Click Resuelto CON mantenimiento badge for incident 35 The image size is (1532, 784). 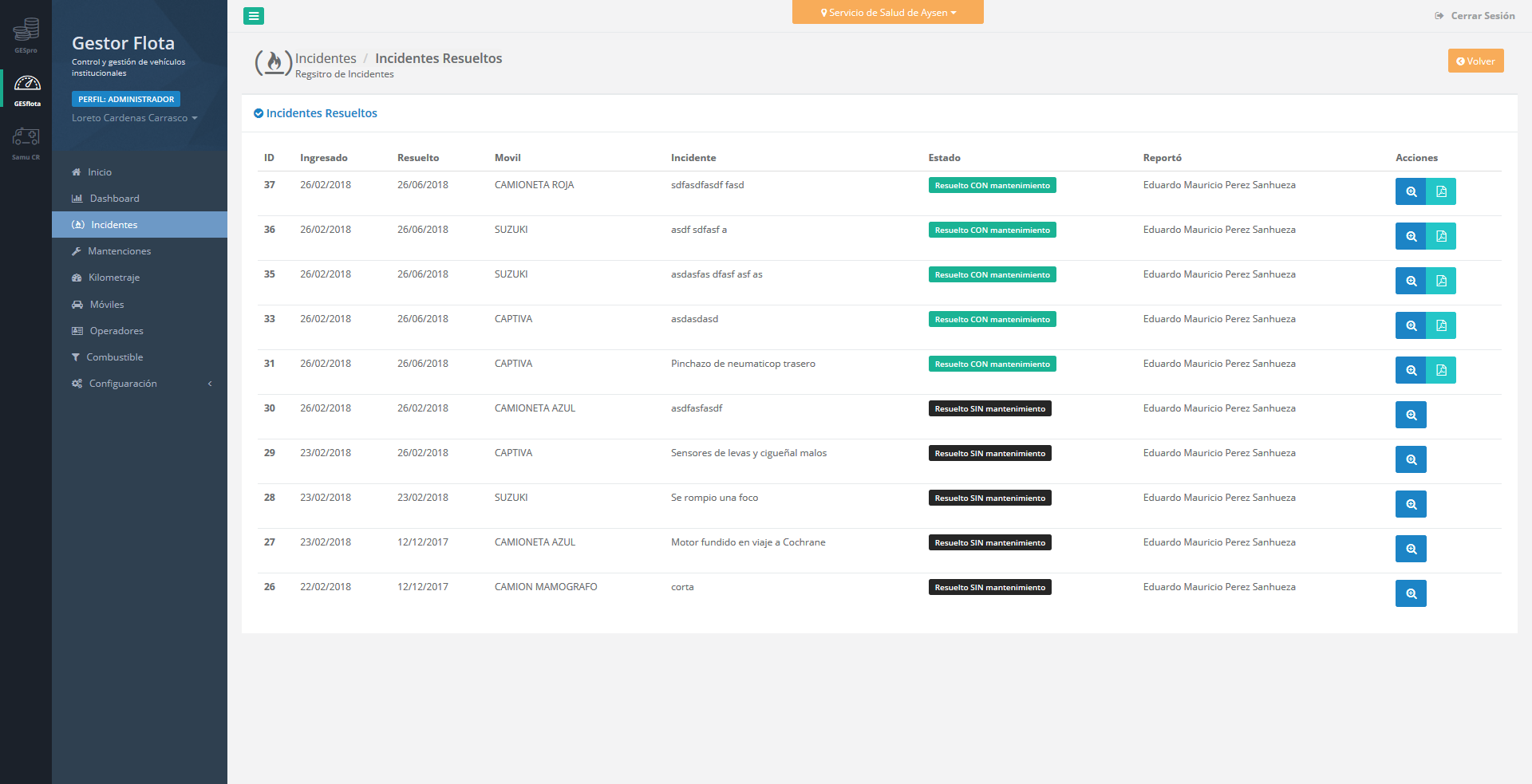point(992,274)
